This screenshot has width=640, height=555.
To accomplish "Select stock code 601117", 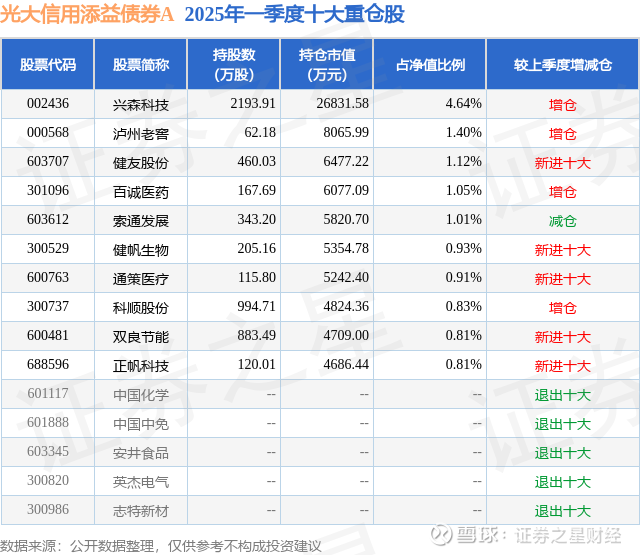I will coord(48,393).
